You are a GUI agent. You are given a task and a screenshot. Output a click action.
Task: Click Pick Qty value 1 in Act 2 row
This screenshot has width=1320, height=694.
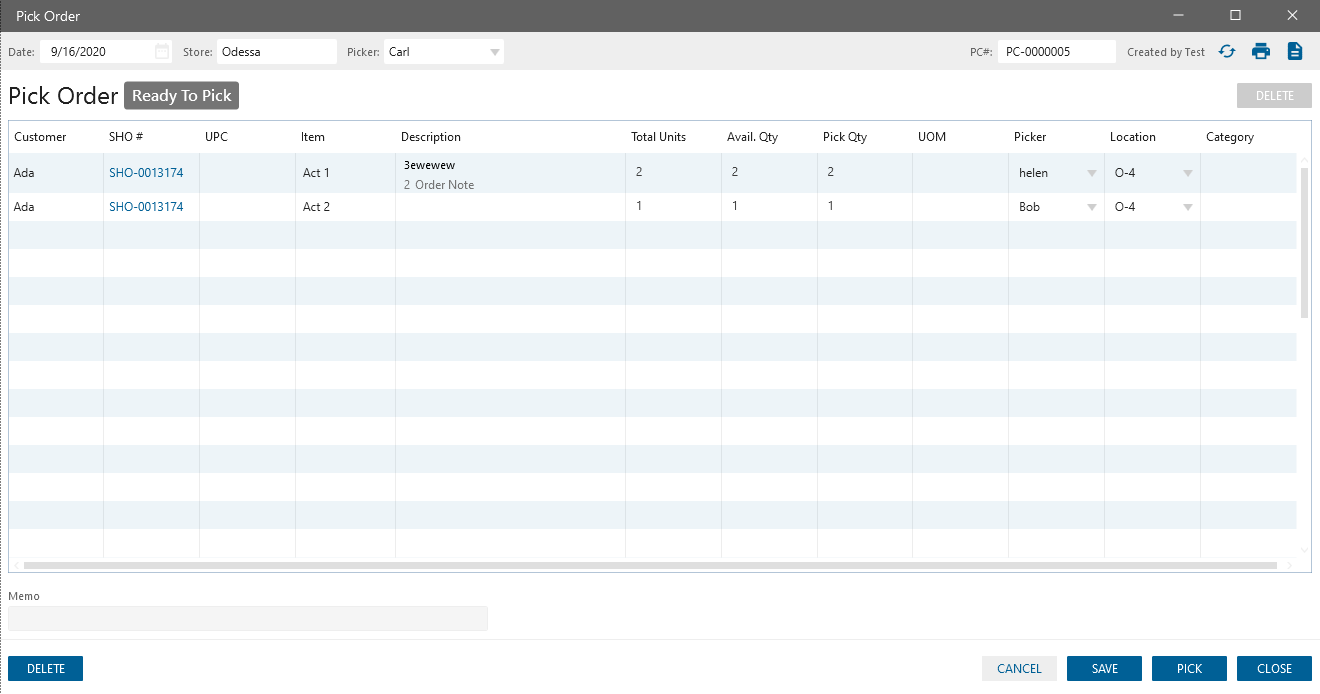click(x=831, y=206)
